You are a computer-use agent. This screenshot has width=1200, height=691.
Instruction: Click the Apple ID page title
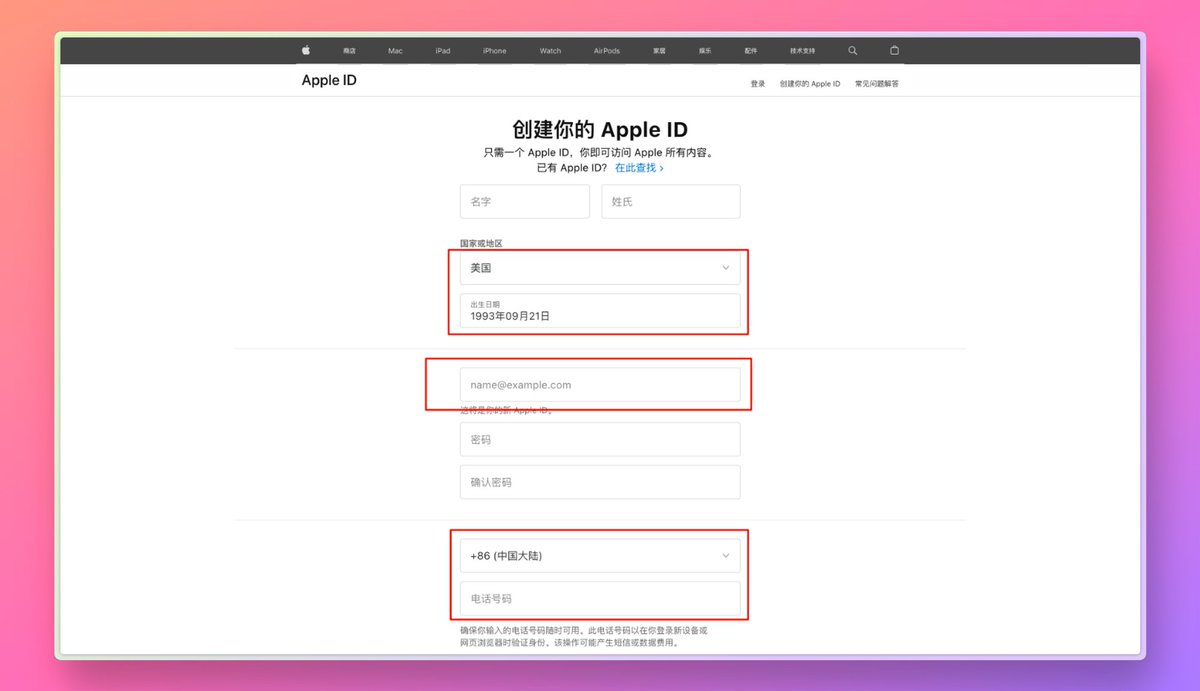click(329, 80)
